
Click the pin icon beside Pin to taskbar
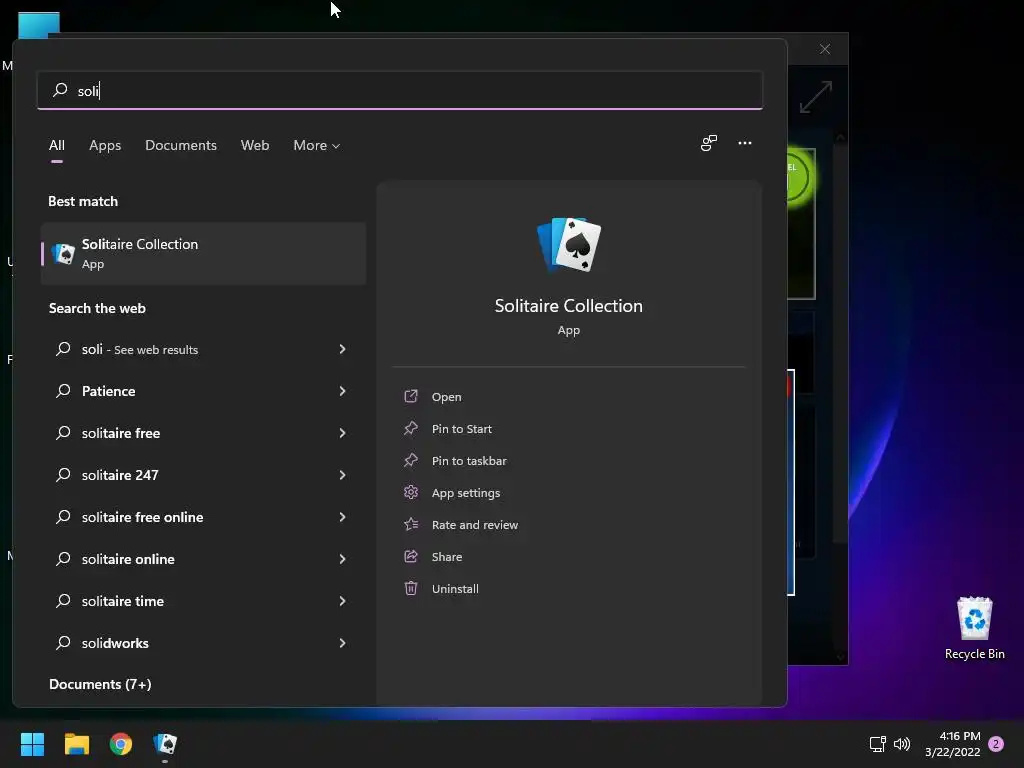pos(411,460)
